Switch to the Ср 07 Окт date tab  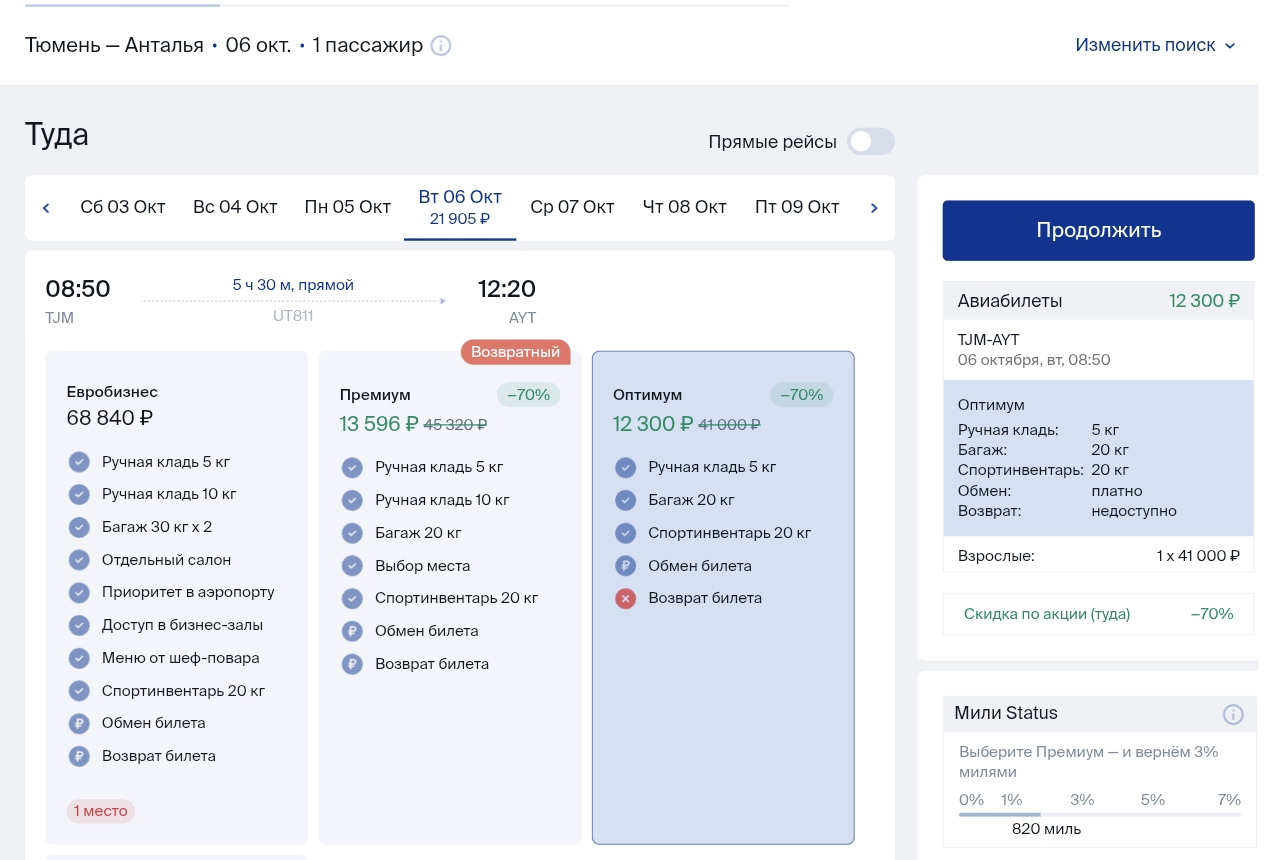coord(572,208)
